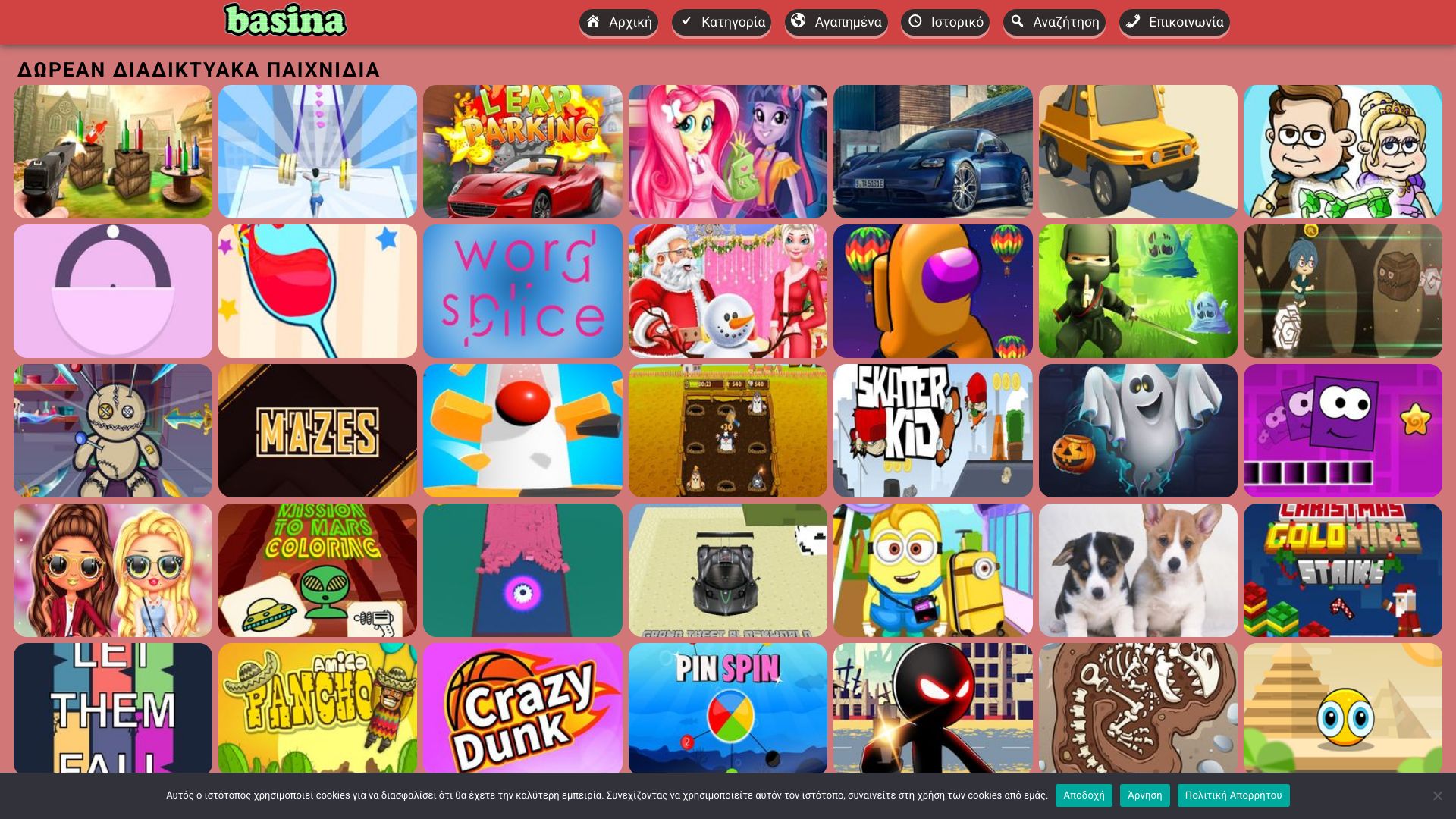Screen dimensions: 1456x819
Task: Open the Αρχική menu item
Action: (x=619, y=22)
